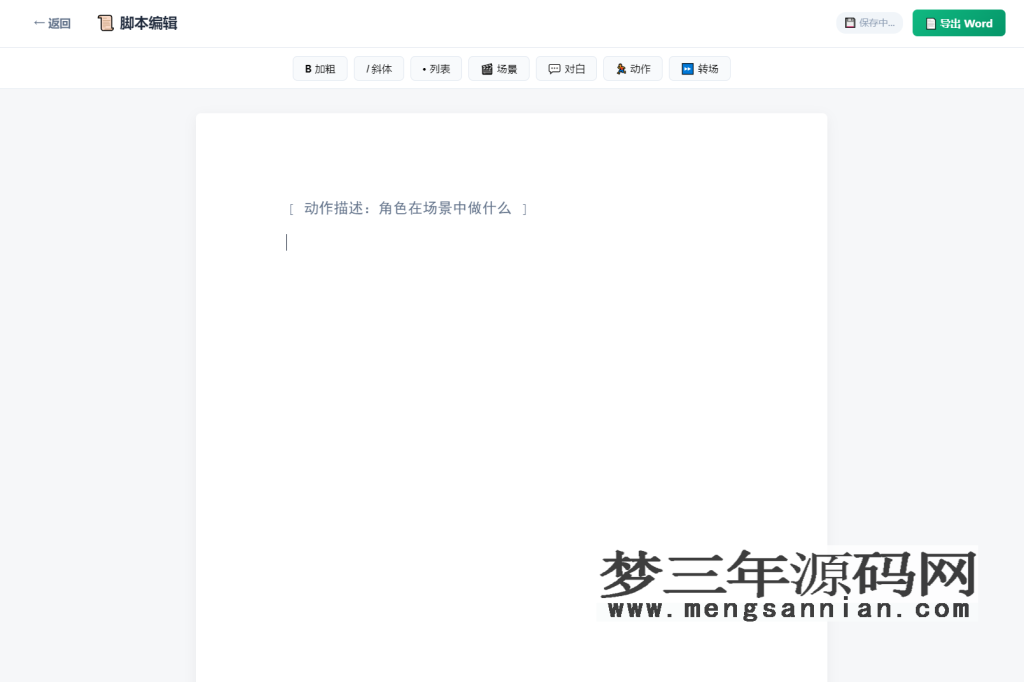Click the 动作描述 placeholder text
The image size is (1024, 682).
408,208
